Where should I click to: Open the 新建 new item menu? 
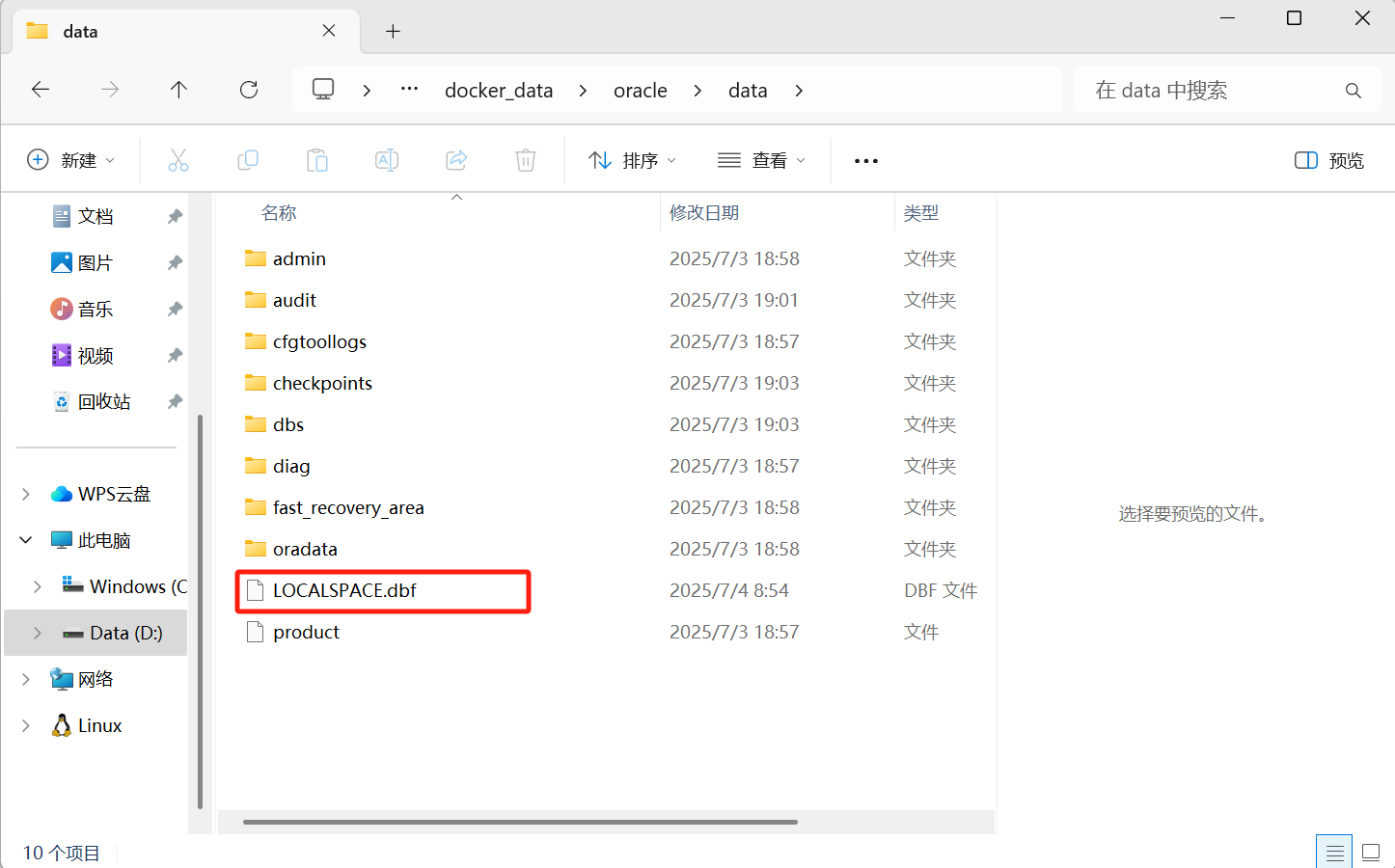click(70, 160)
